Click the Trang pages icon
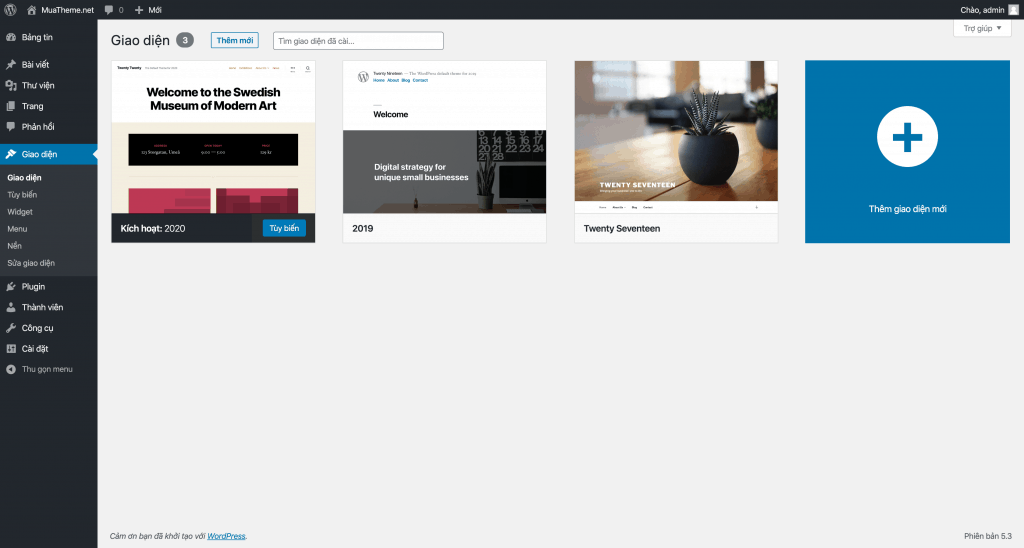1024x548 pixels. (11, 106)
